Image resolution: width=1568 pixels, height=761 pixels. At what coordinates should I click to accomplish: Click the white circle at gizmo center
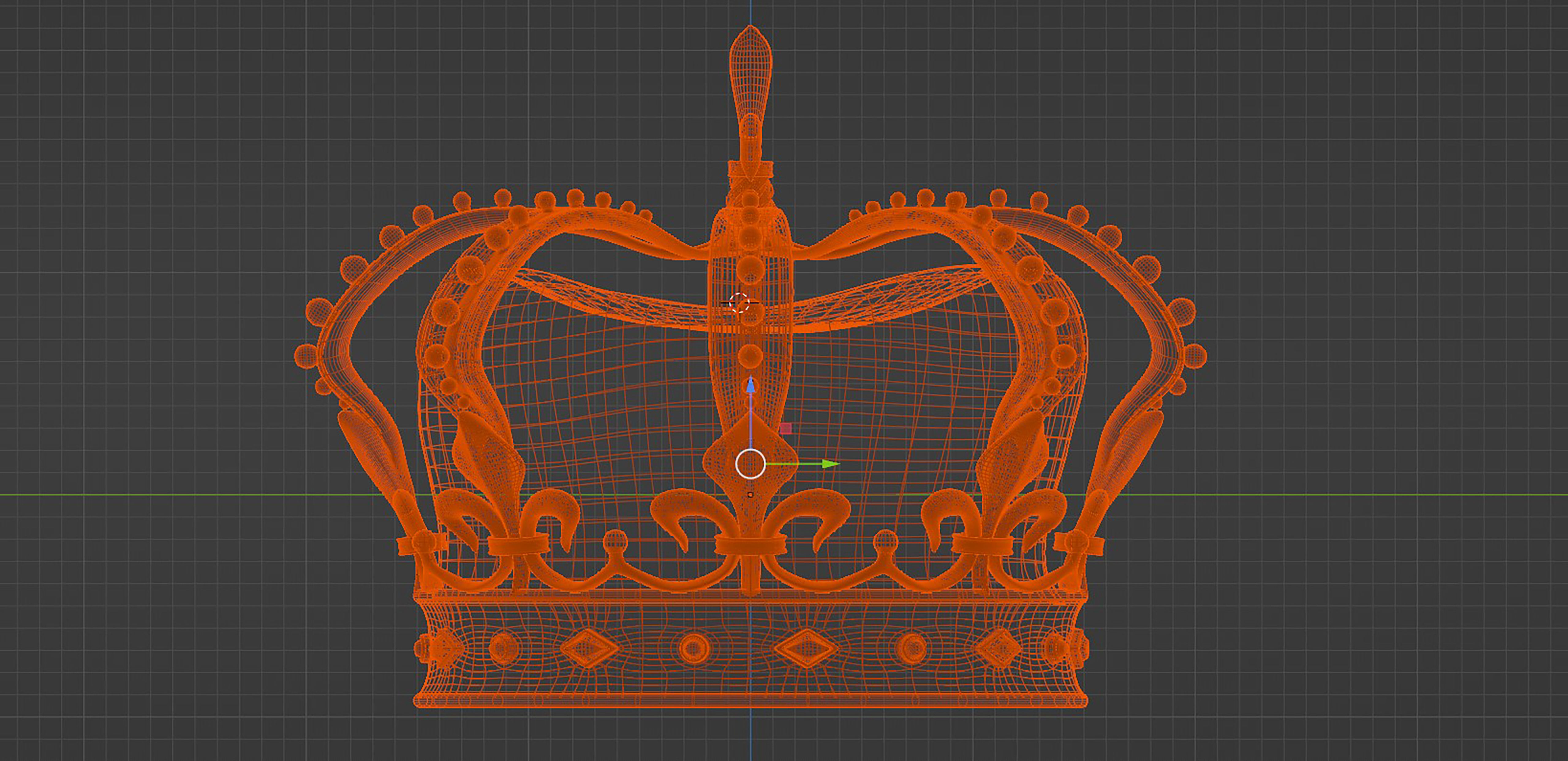point(750,464)
